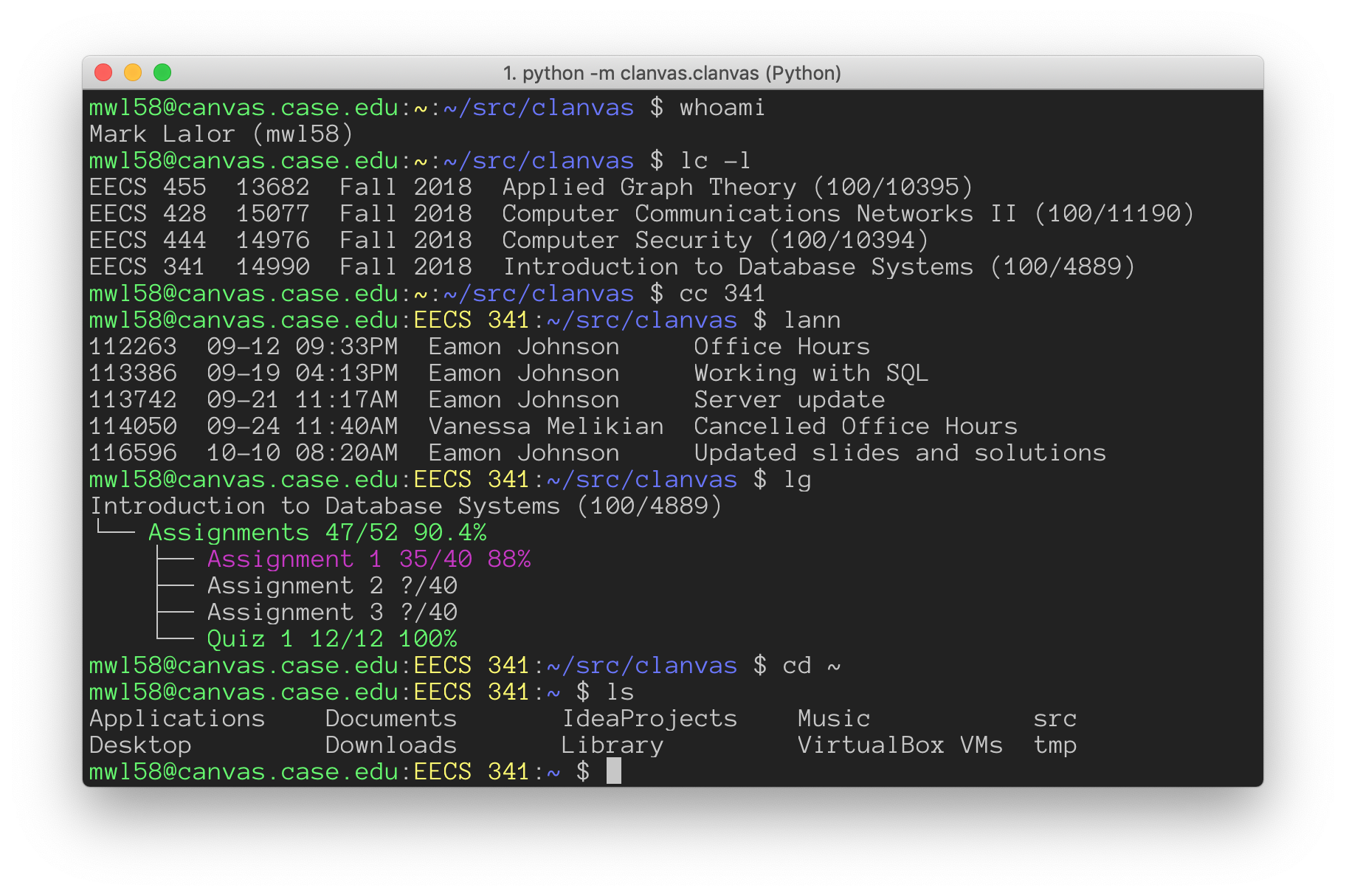Click the 'Quiz 1 12/12 100%' tree entry
The height and width of the screenshot is (896, 1346).
[x=332, y=639]
